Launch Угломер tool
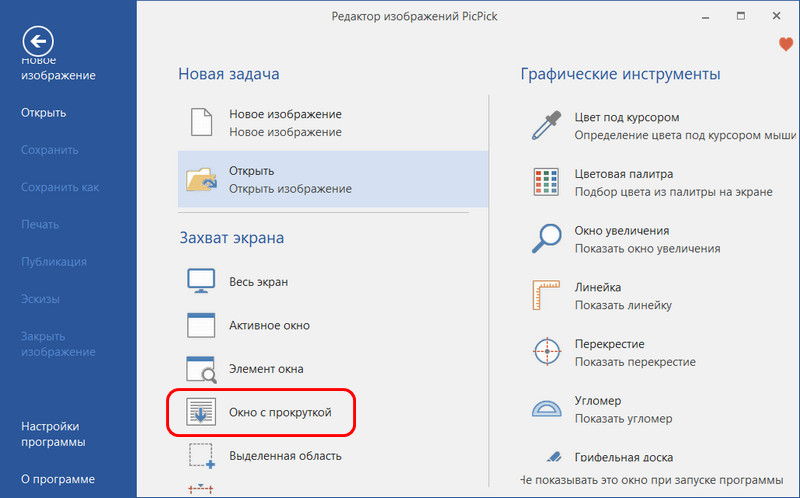The width and height of the screenshot is (800, 498). point(597,401)
